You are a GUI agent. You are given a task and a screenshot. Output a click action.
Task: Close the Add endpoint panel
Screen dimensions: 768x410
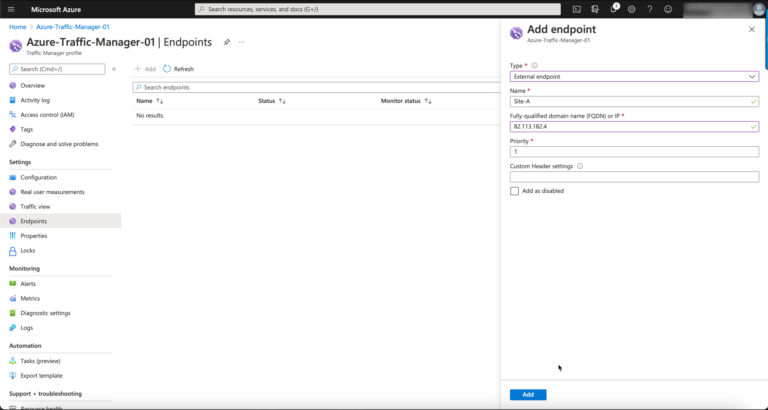pyautogui.click(x=752, y=29)
